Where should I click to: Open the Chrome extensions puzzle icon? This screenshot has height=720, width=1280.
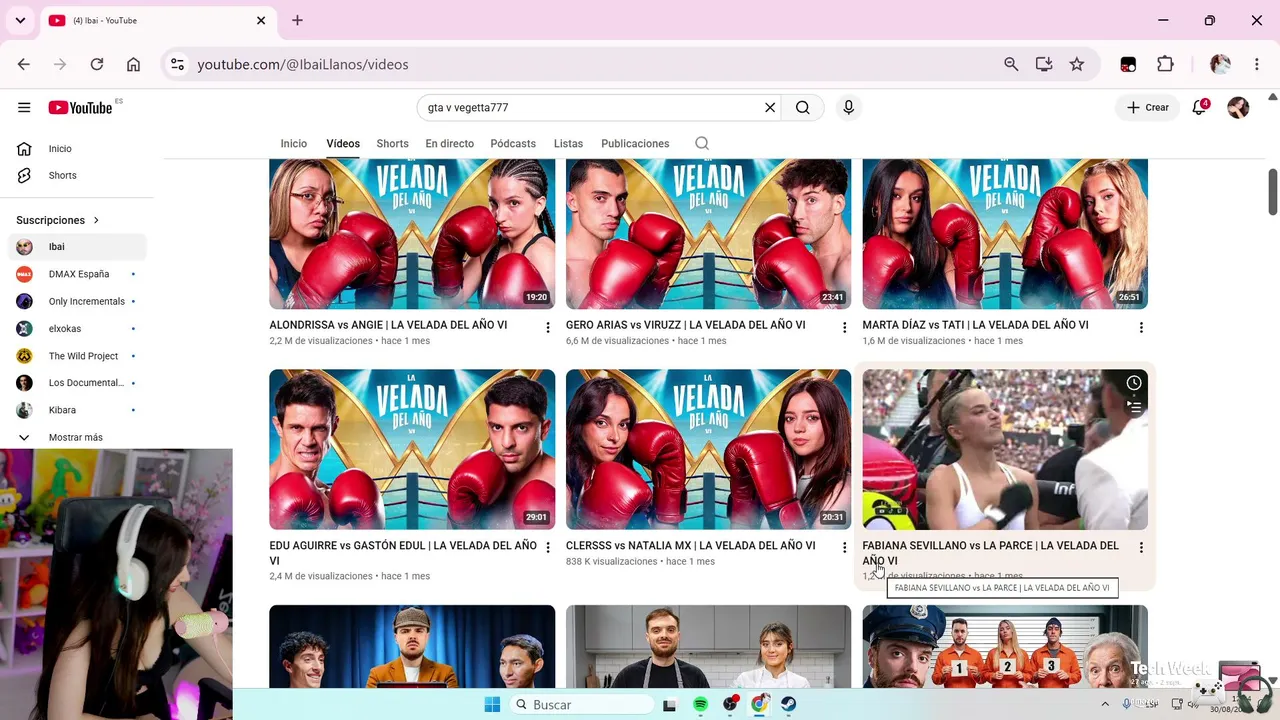pyautogui.click(x=1165, y=64)
